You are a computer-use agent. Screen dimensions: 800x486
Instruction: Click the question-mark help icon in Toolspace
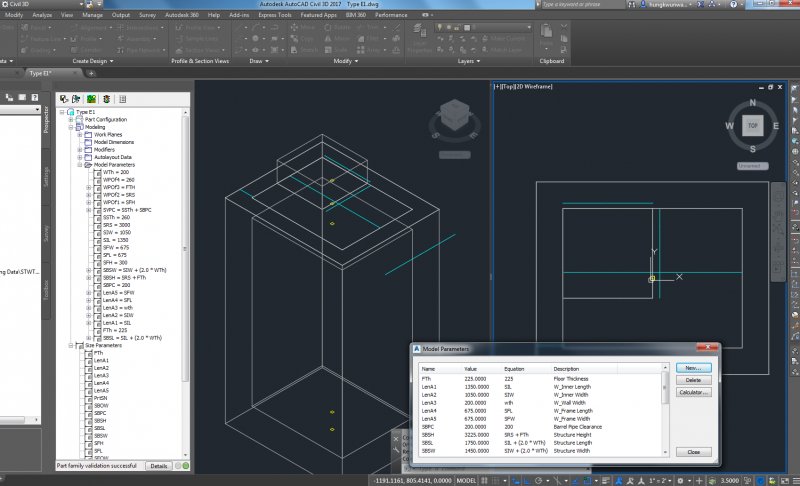(35, 97)
